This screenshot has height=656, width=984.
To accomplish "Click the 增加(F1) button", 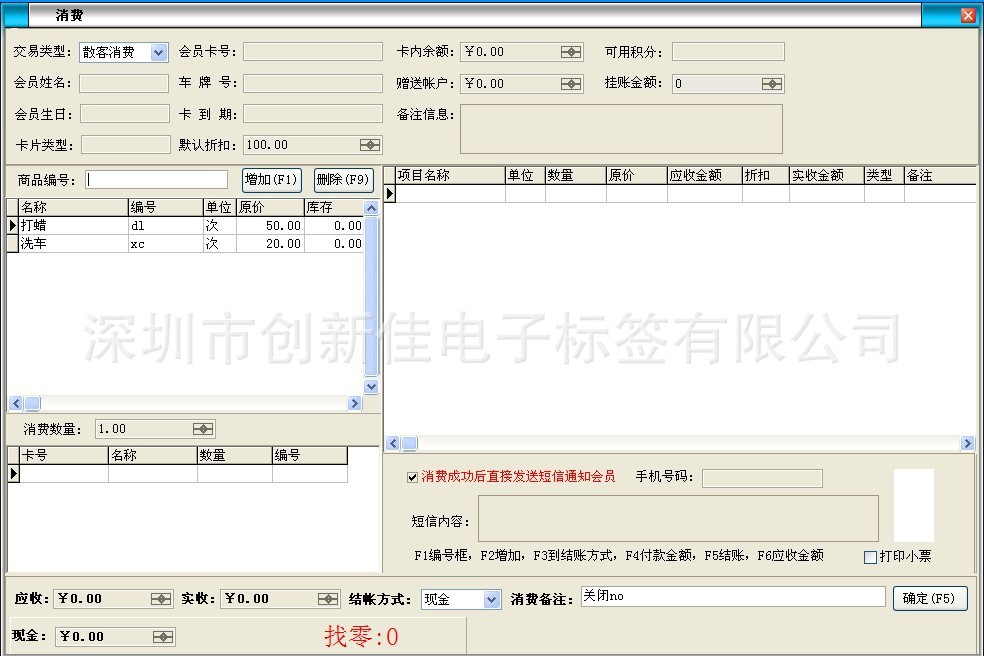I will (x=271, y=180).
